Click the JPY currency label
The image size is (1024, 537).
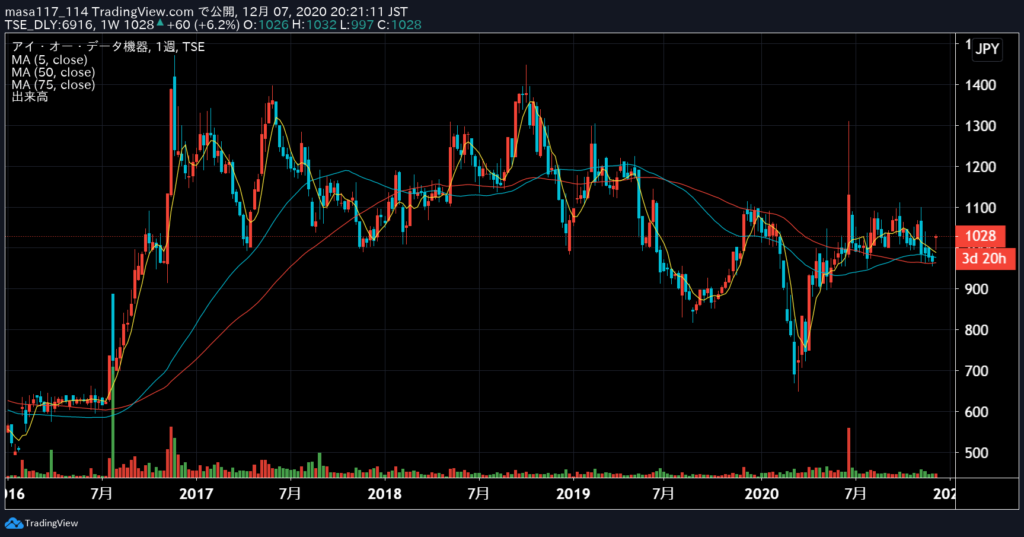click(987, 49)
